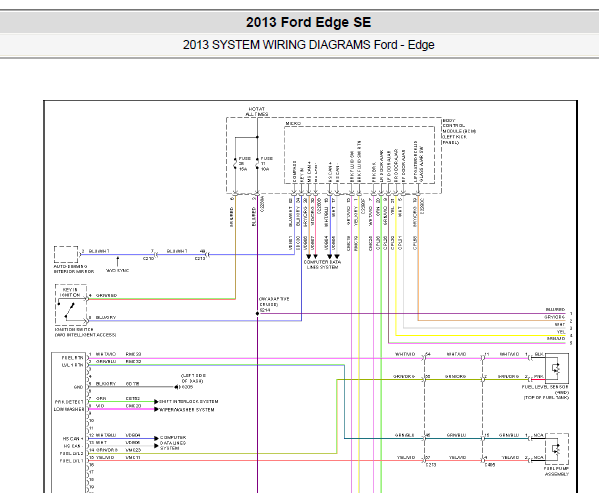The height and width of the screenshot is (493, 599).
Task: Click the 'PNK' wire label at fuel level sensor
Action: (539, 377)
